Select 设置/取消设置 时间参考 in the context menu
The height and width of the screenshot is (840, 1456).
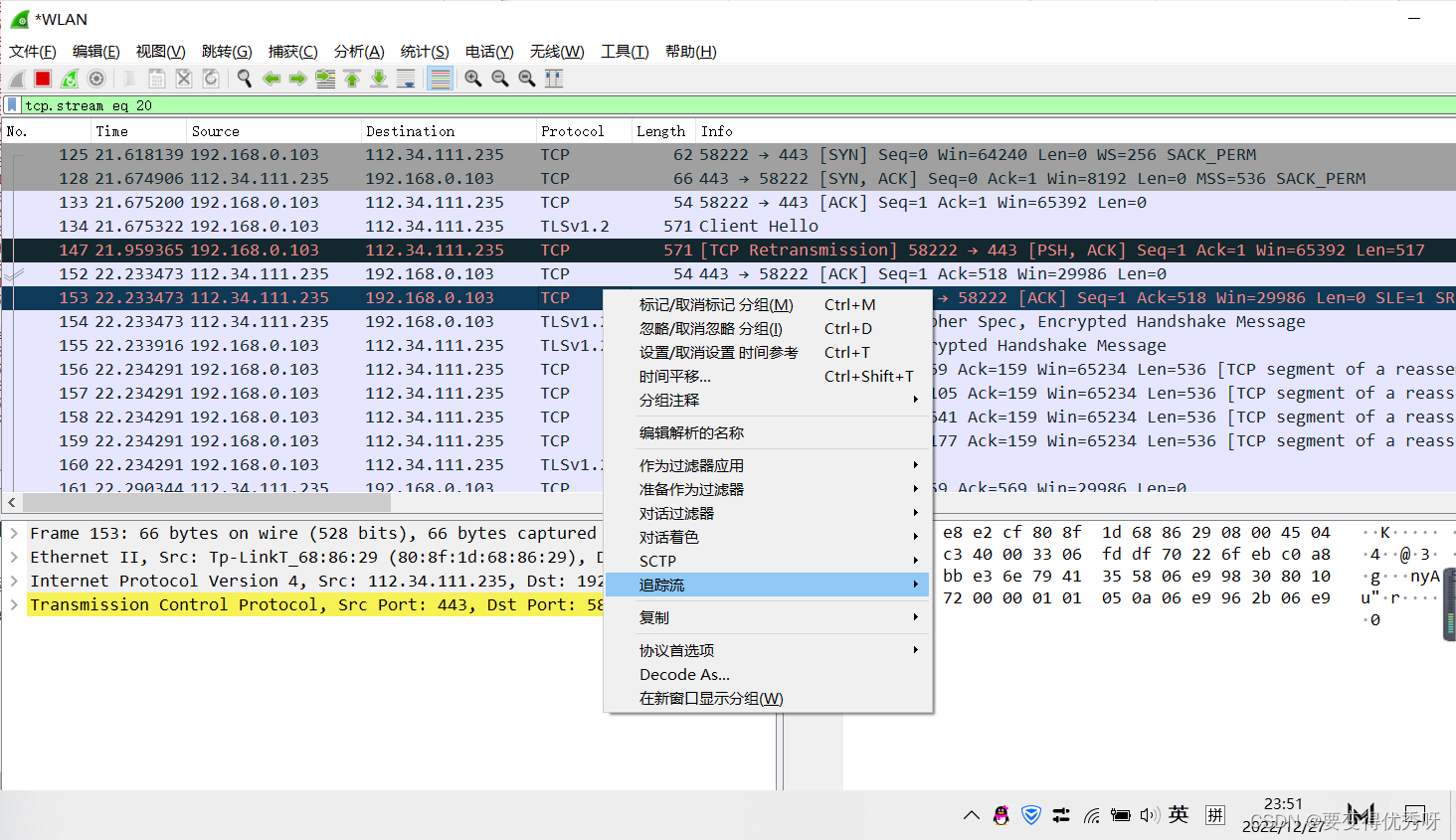768,353
